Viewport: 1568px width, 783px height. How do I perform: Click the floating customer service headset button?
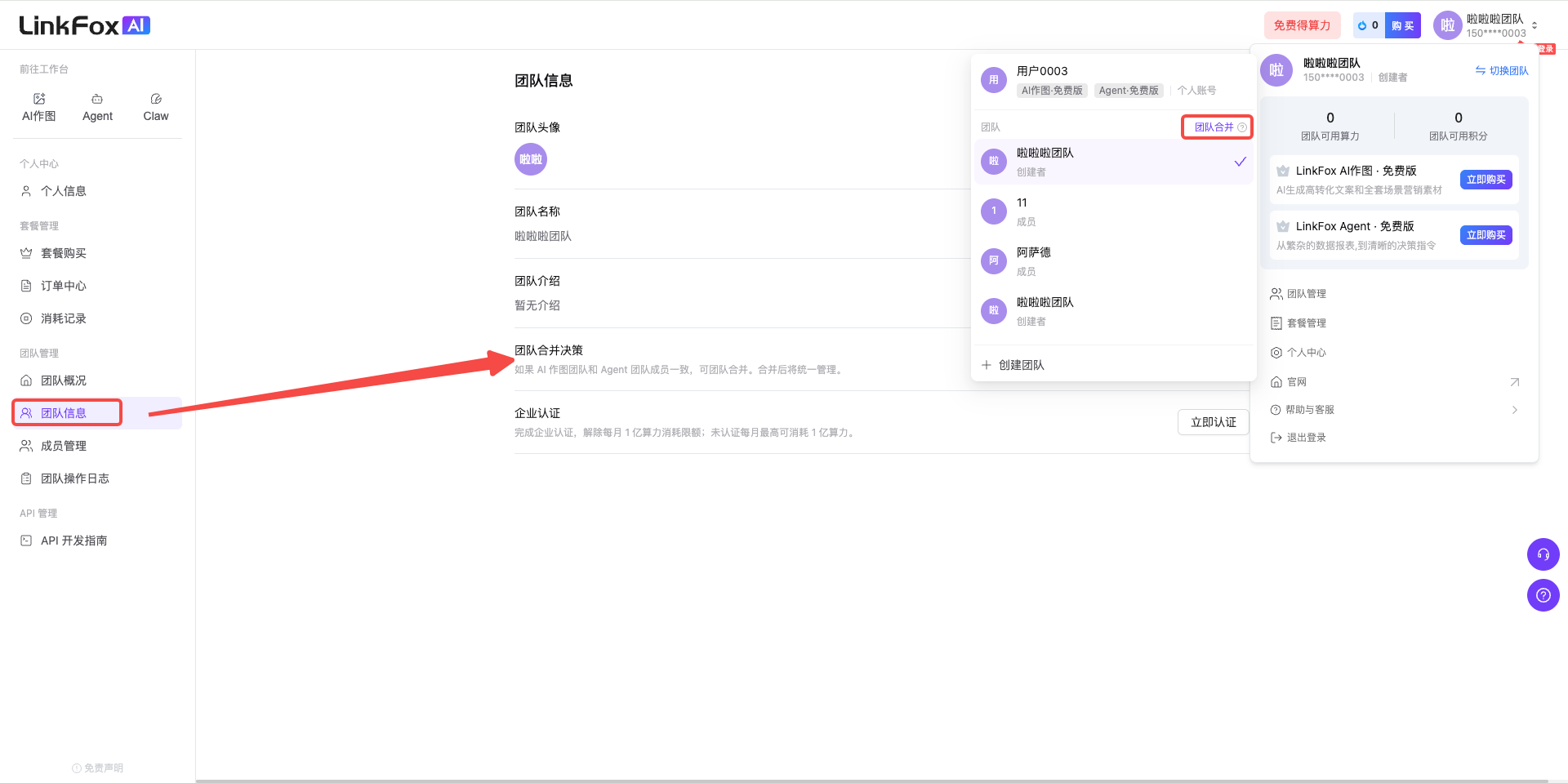[x=1543, y=554]
